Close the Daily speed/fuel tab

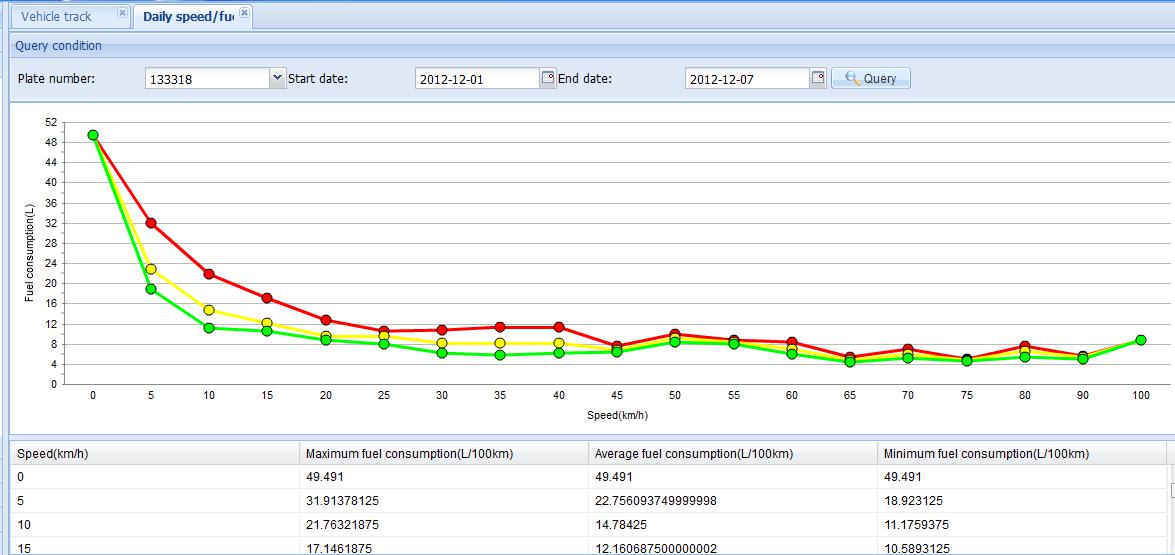coord(244,13)
